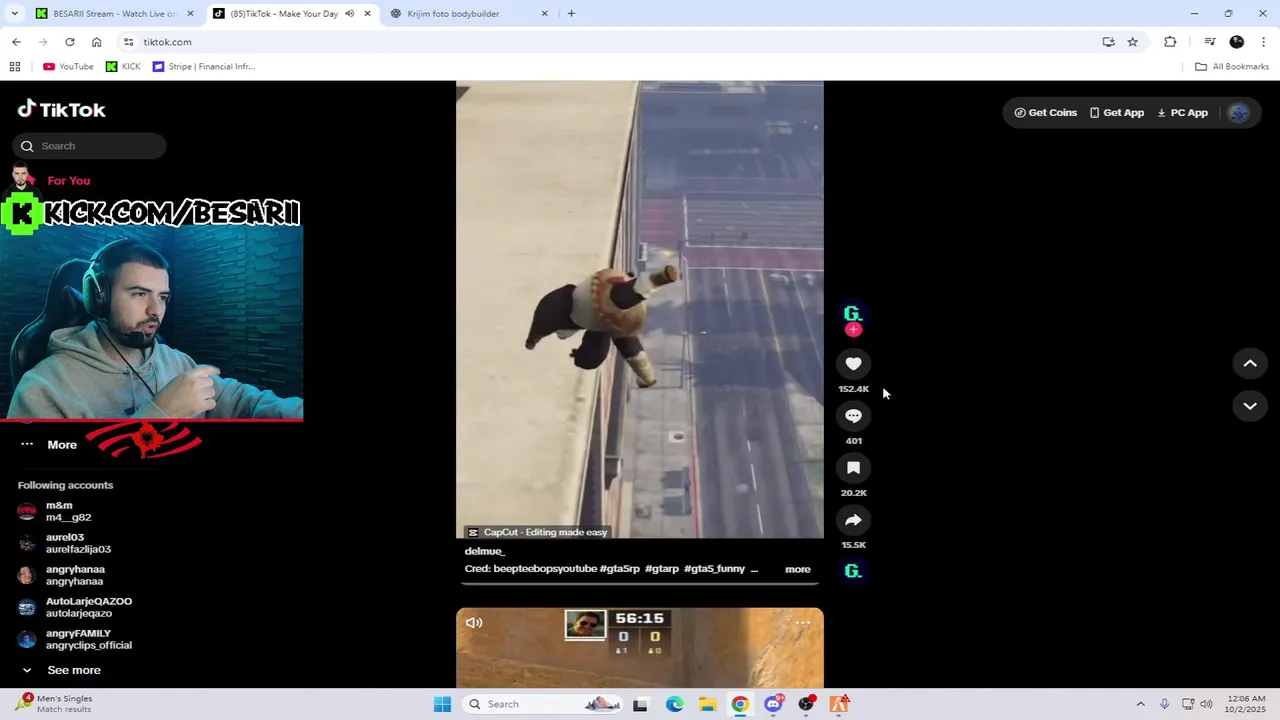Click the PC App download button

tap(1182, 113)
